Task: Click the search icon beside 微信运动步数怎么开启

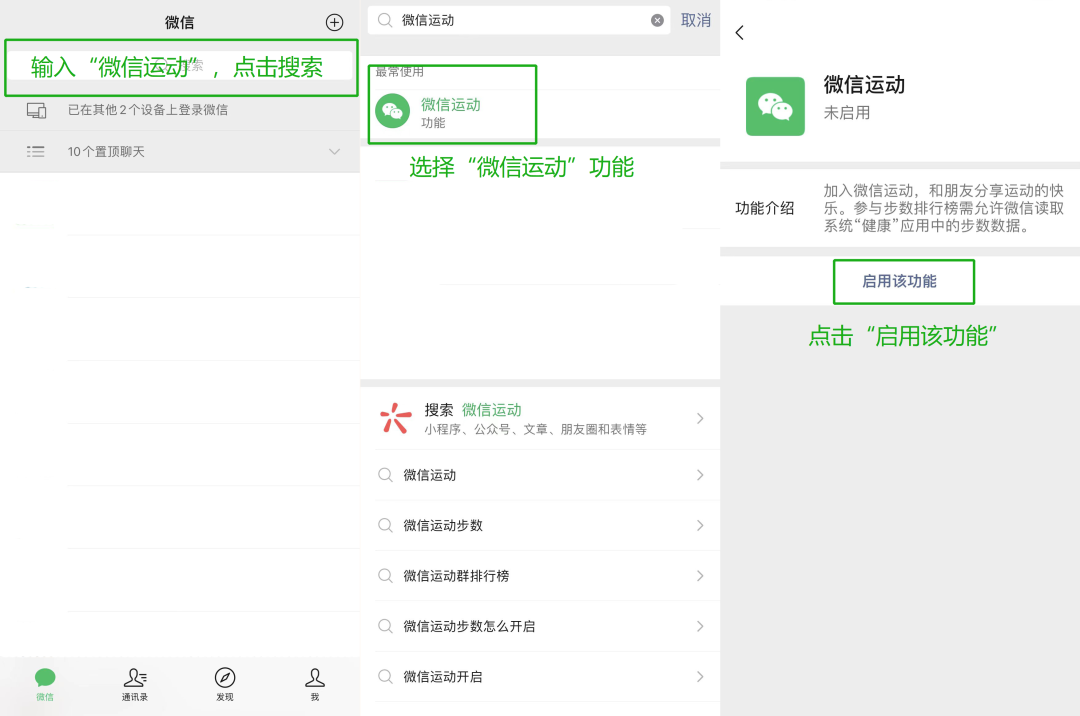Action: pos(385,626)
